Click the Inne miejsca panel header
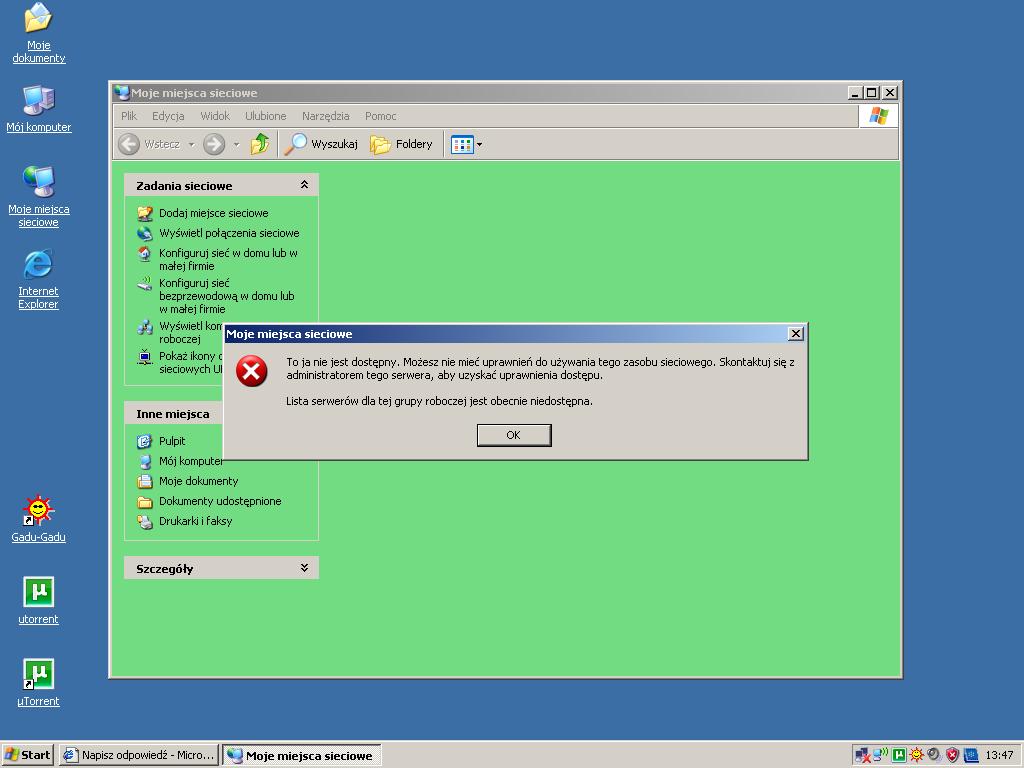The height and width of the screenshot is (768, 1024). coord(173,413)
